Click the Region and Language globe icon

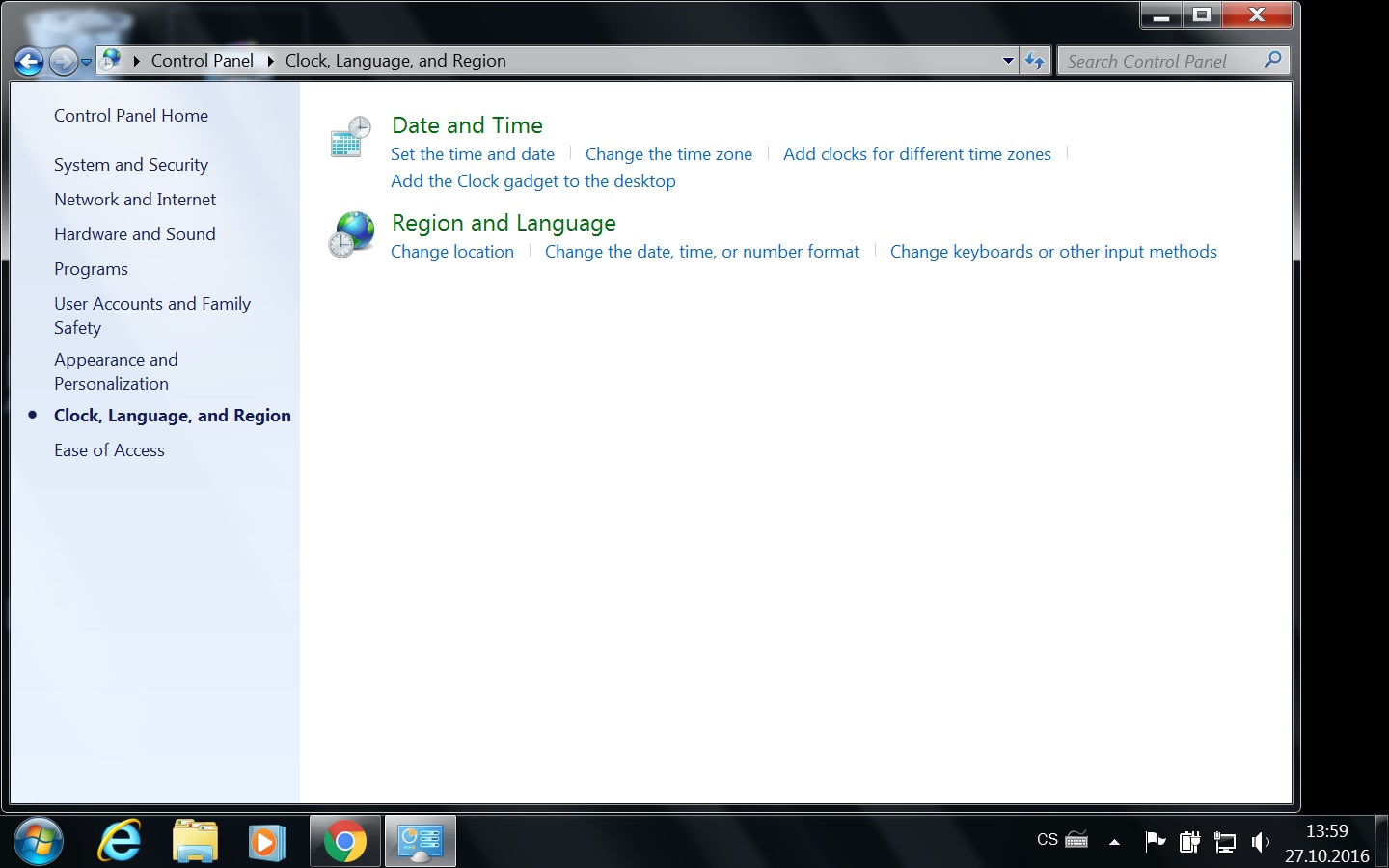tap(351, 235)
